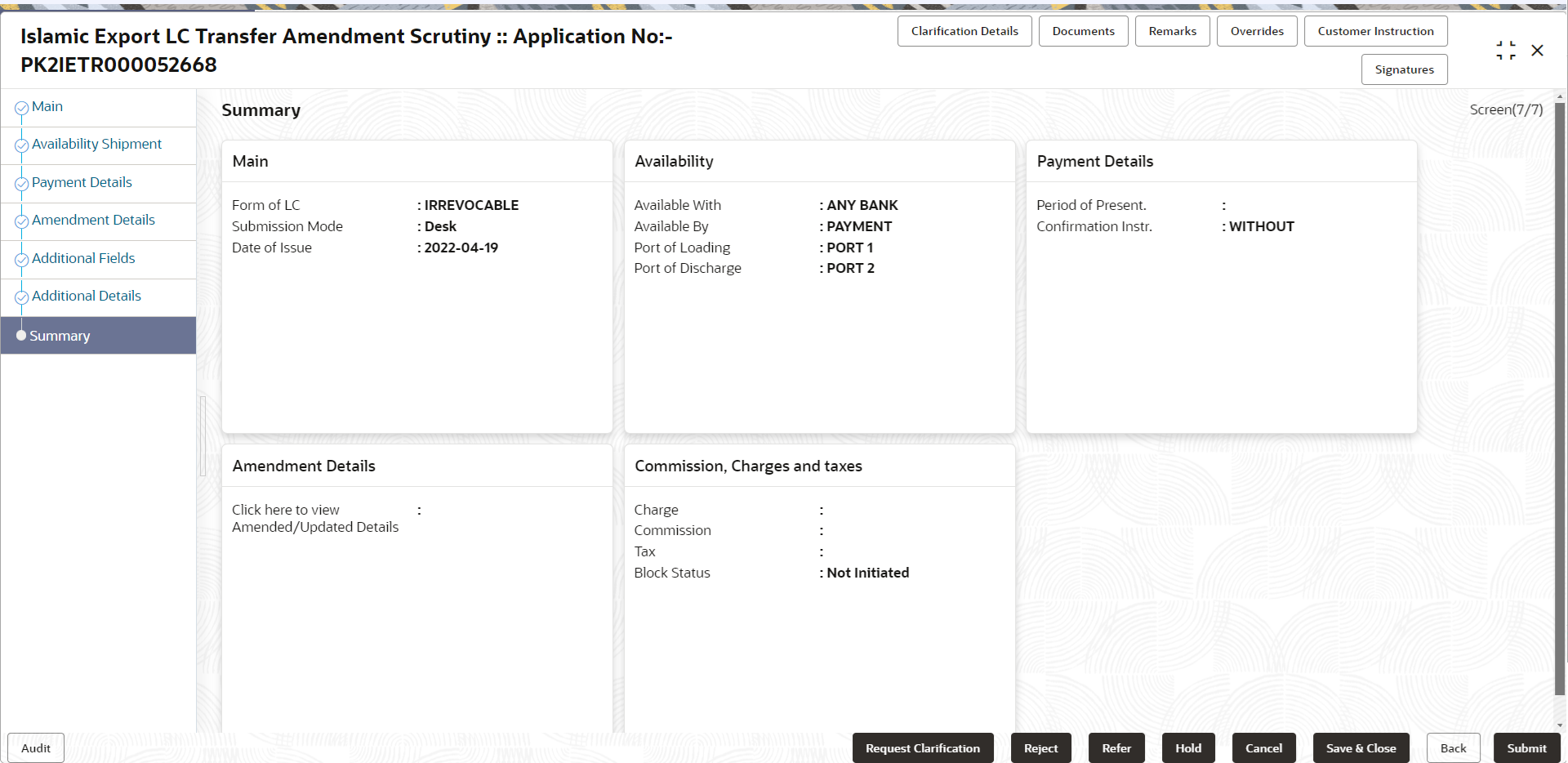The image size is (1568, 763).
Task: Open Clarification Details
Action: pyautogui.click(x=964, y=31)
